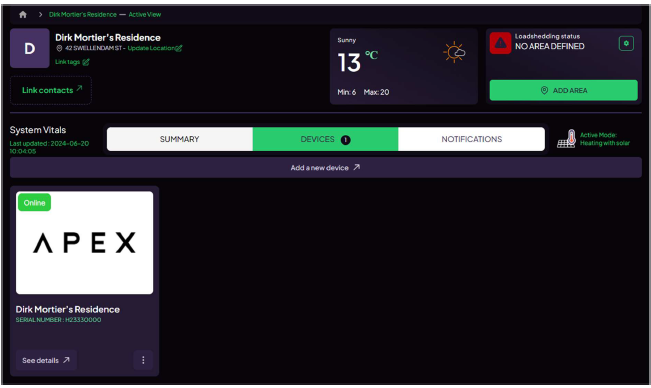The image size is (651, 388).
Task: Open See details for the device
Action: (46, 360)
